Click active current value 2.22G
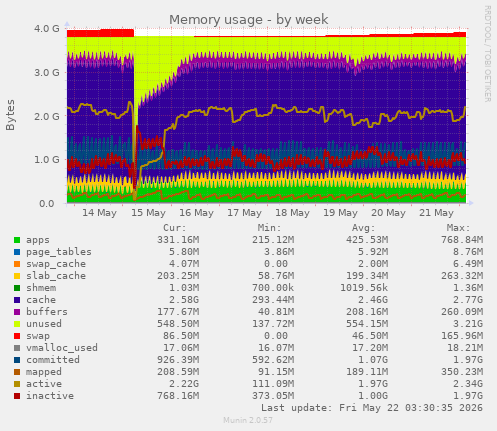Viewport: 497px width, 431px height. [x=184, y=384]
